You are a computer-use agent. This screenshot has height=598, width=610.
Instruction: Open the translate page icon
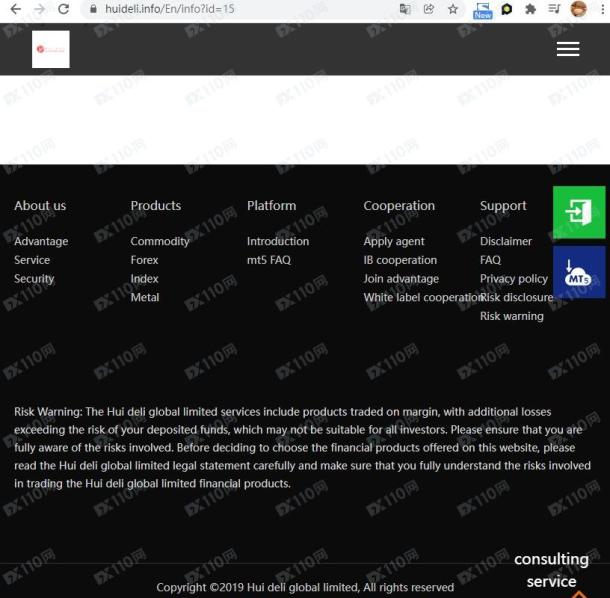405,9
